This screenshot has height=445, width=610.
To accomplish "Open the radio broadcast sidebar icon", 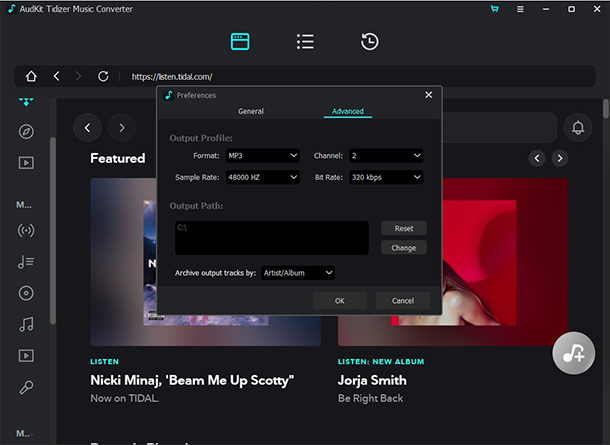I will (26, 230).
